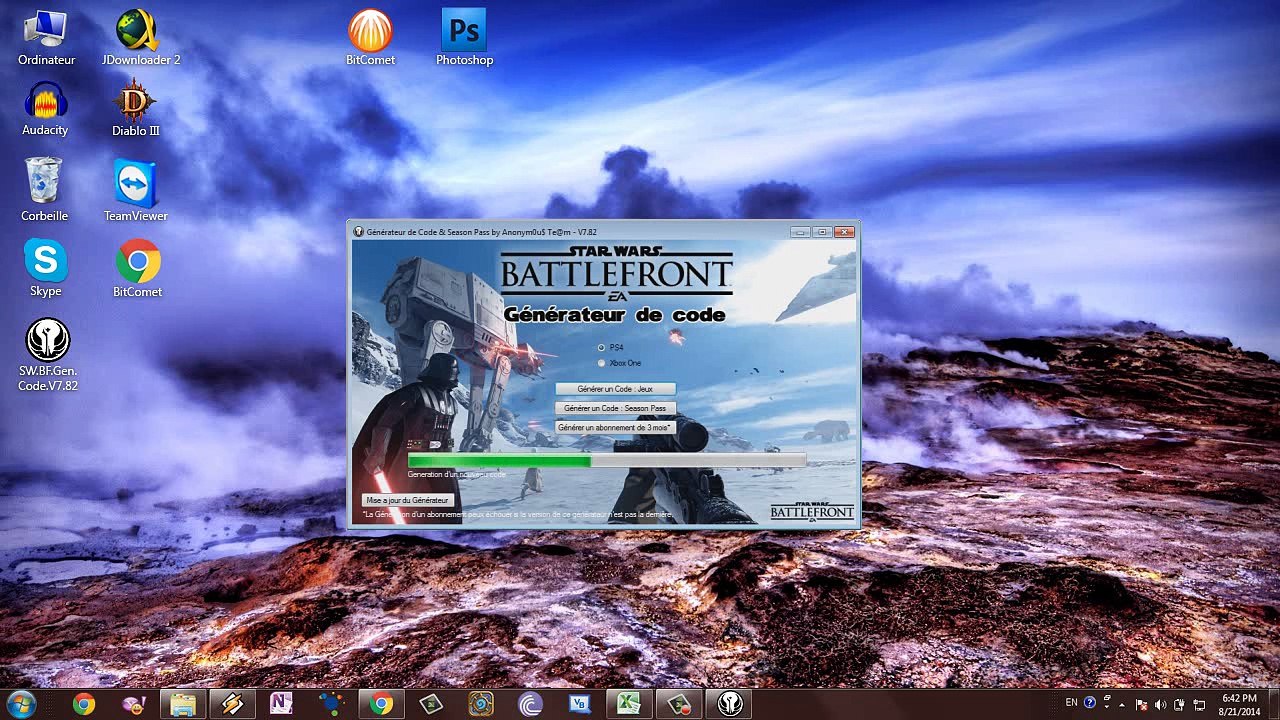Click the generator window title bar icon
This screenshot has width=1280, height=720.
[x=359, y=232]
